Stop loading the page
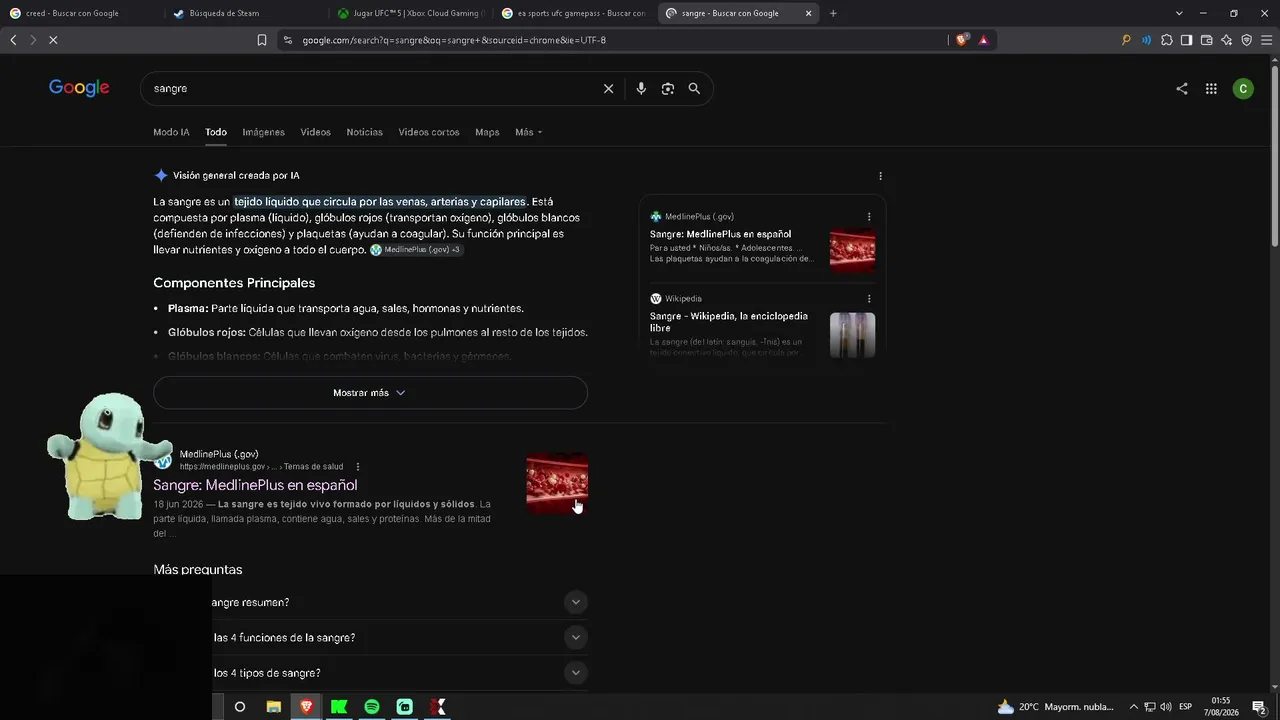1280x720 pixels. [53, 40]
